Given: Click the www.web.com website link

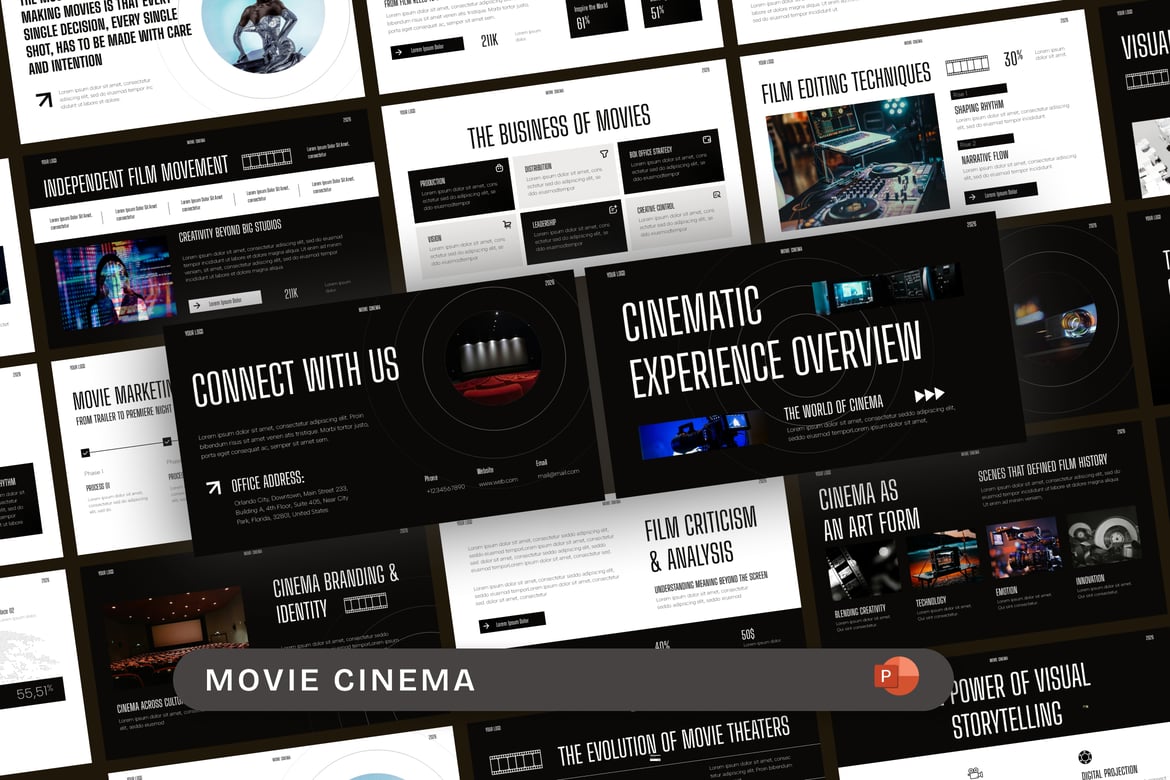Looking at the screenshot, I should [498, 481].
